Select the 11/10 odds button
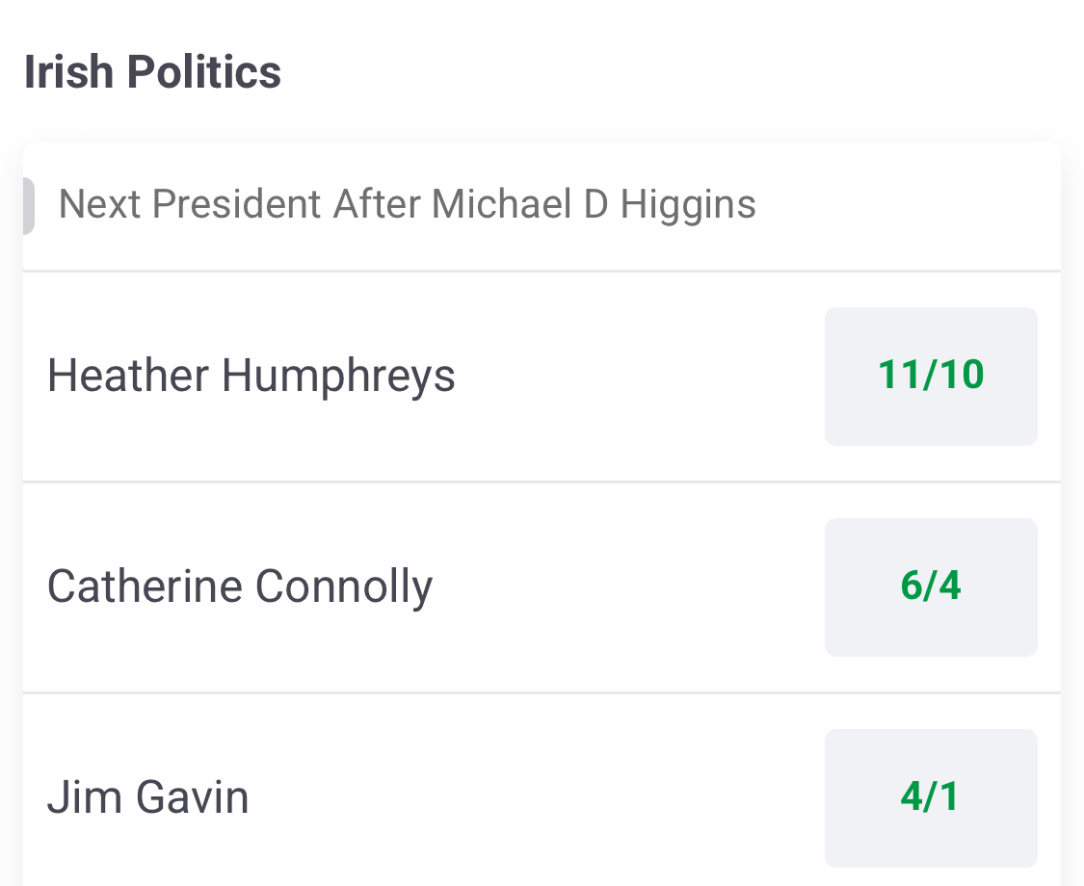 click(930, 376)
